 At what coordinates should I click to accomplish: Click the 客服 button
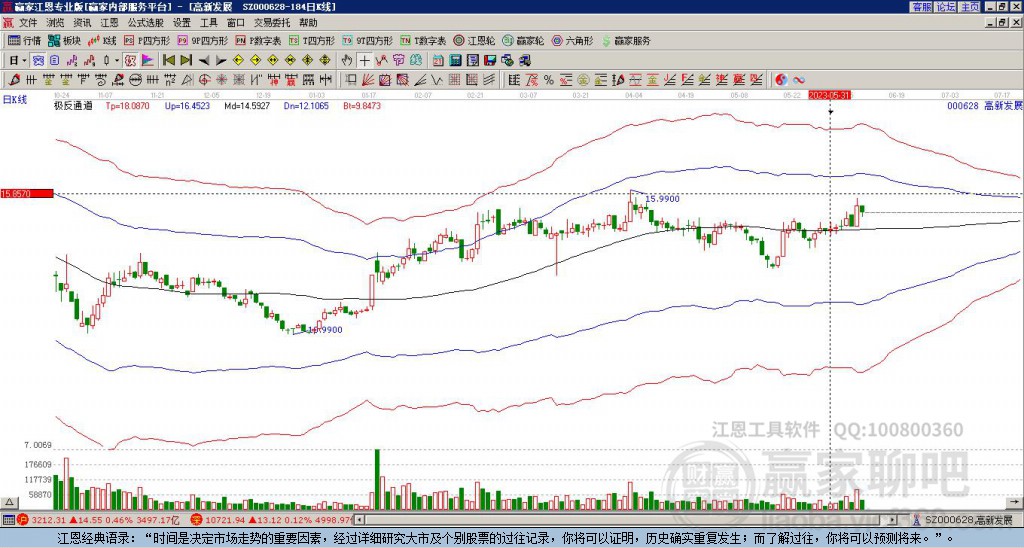click(x=921, y=7)
